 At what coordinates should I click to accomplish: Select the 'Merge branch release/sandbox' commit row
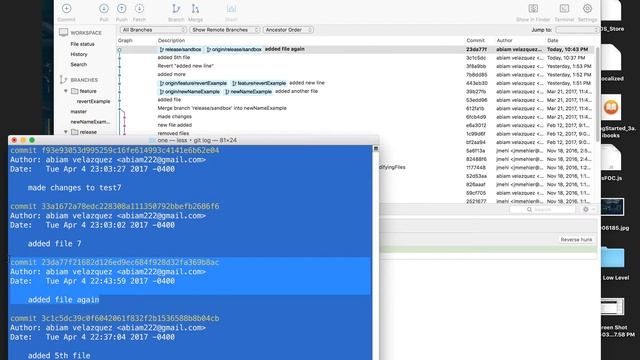355,109
